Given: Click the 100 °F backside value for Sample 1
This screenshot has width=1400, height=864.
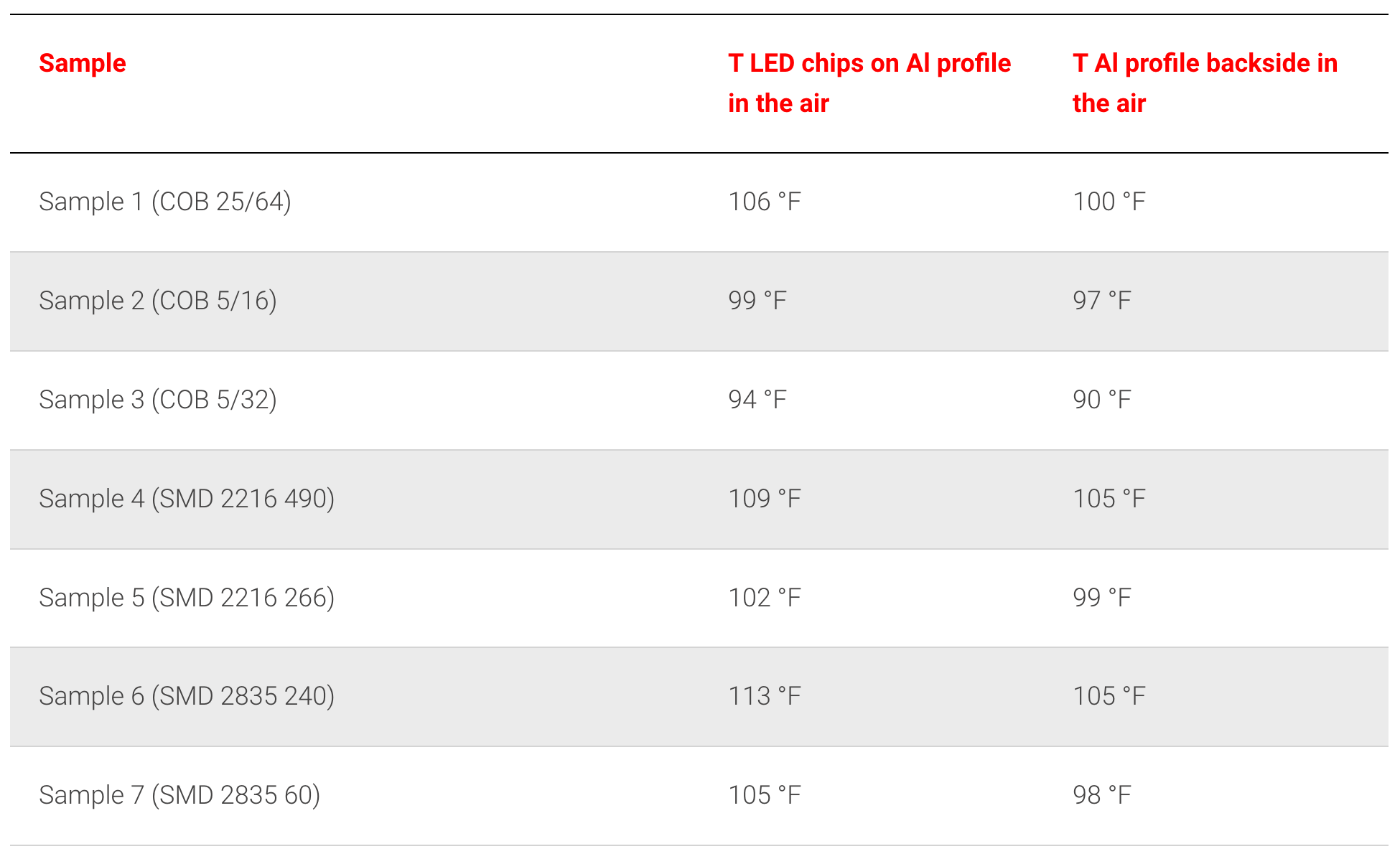Looking at the screenshot, I should [1109, 202].
